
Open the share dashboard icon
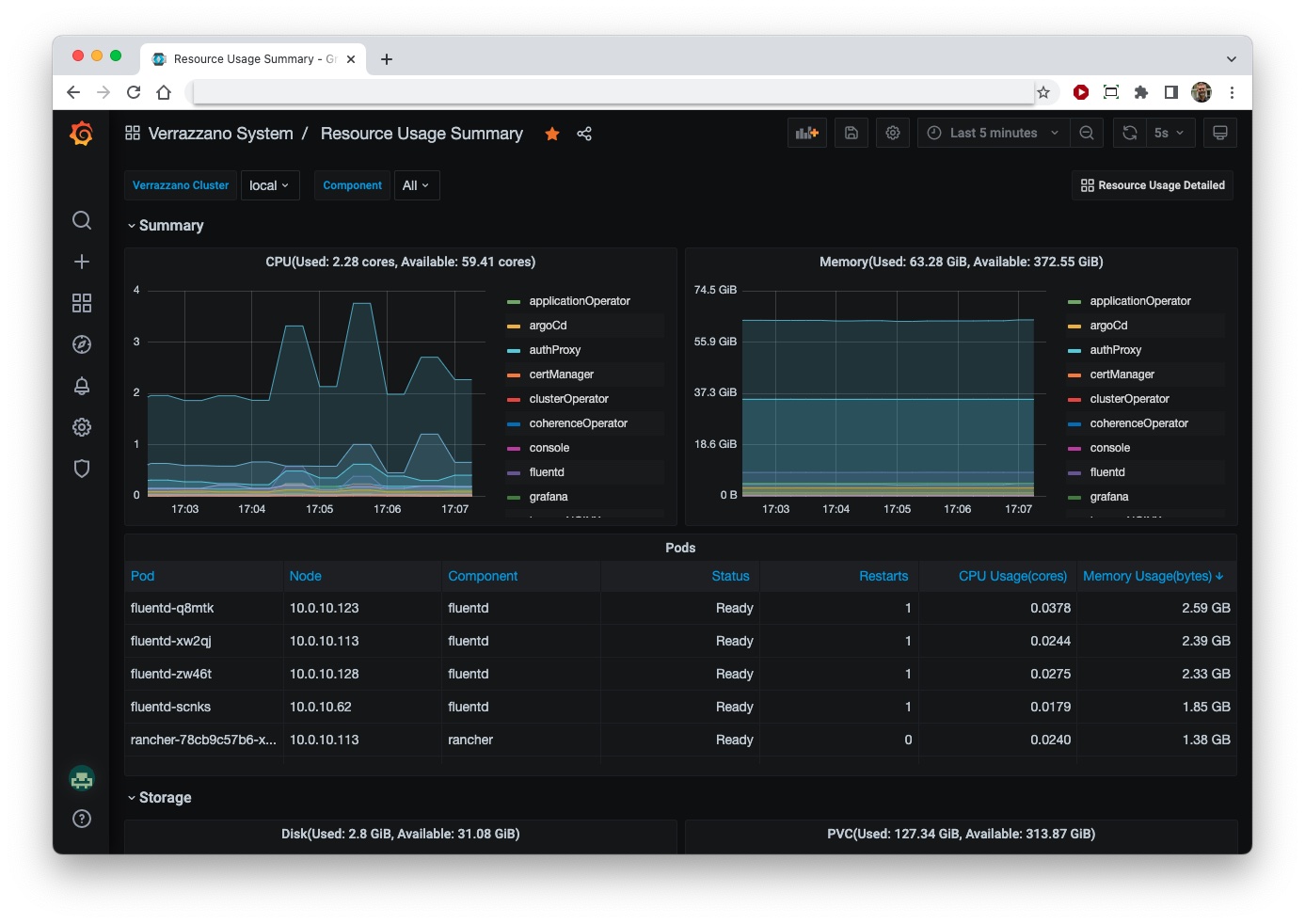point(584,134)
